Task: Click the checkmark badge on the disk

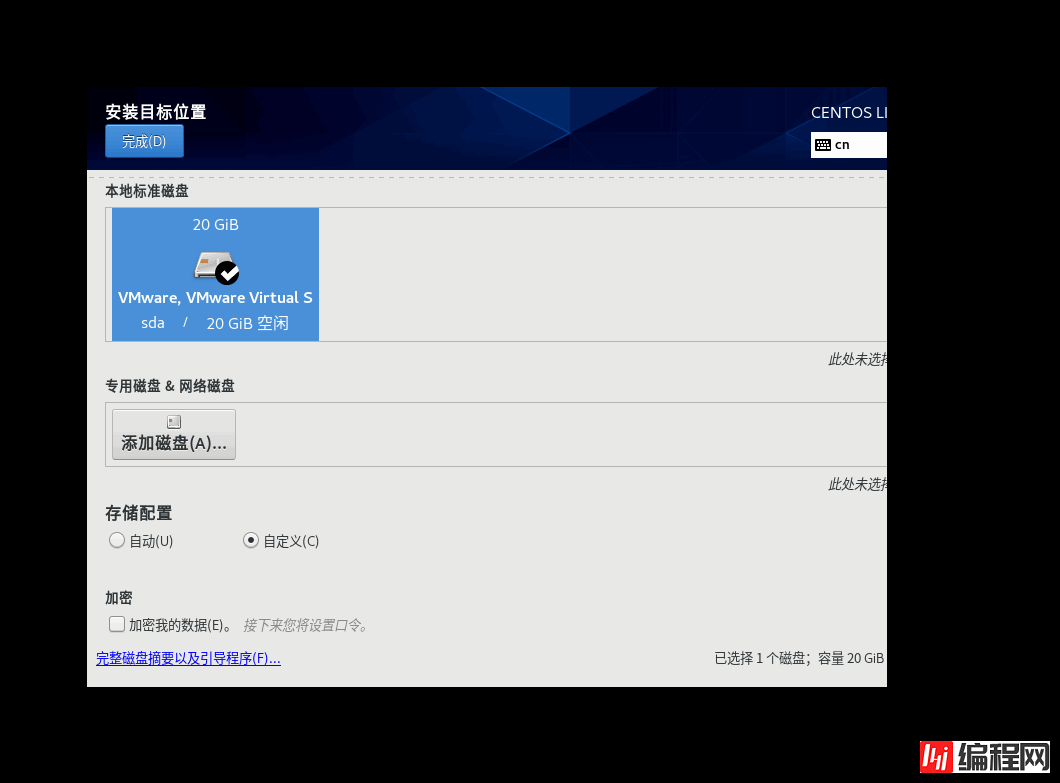Action: [x=228, y=272]
